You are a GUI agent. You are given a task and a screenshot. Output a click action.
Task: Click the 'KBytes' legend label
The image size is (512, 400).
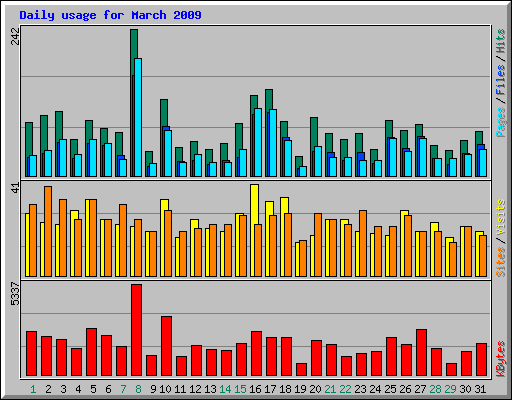click(501, 359)
